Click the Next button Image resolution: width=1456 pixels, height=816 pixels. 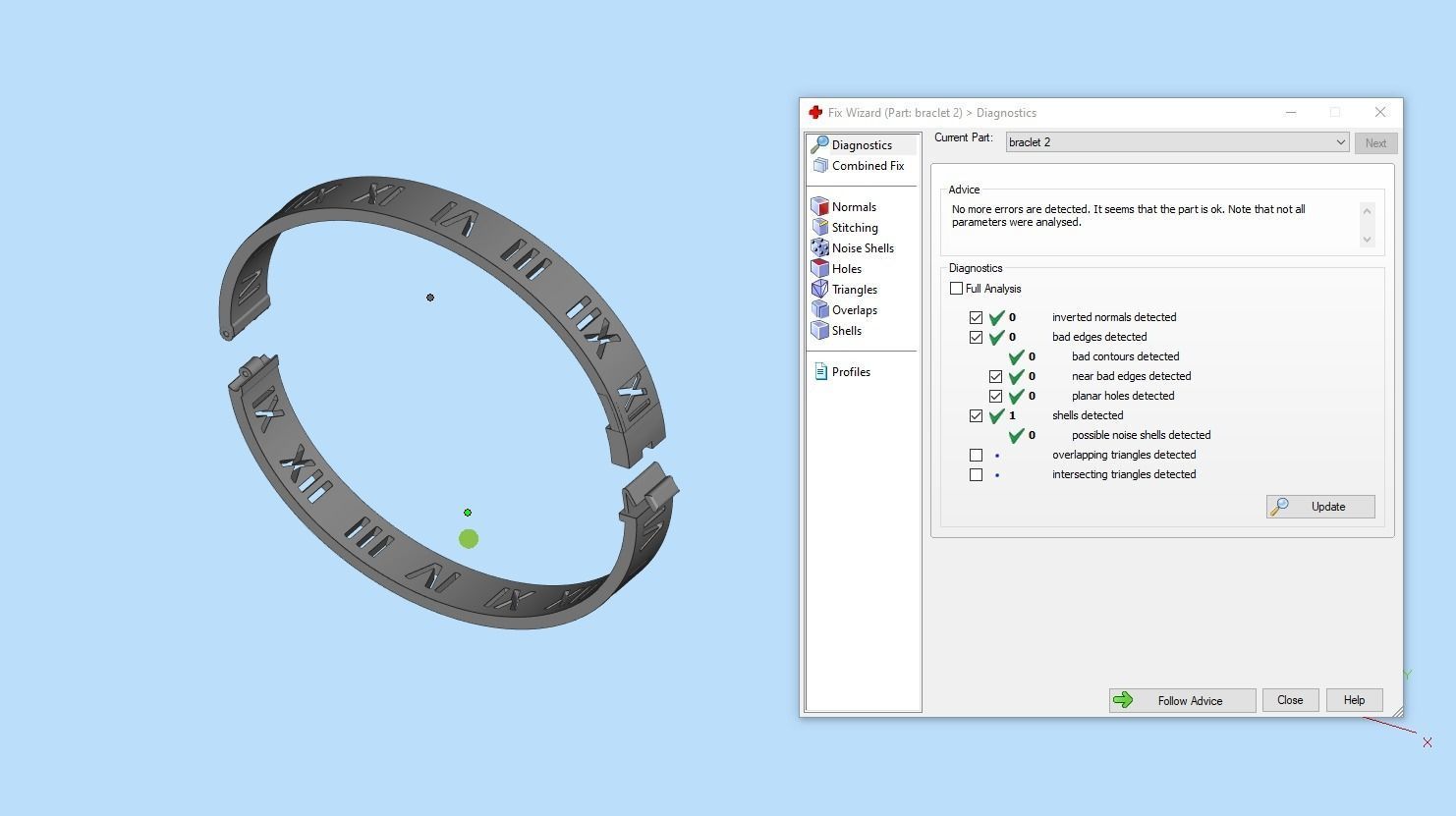1375,142
